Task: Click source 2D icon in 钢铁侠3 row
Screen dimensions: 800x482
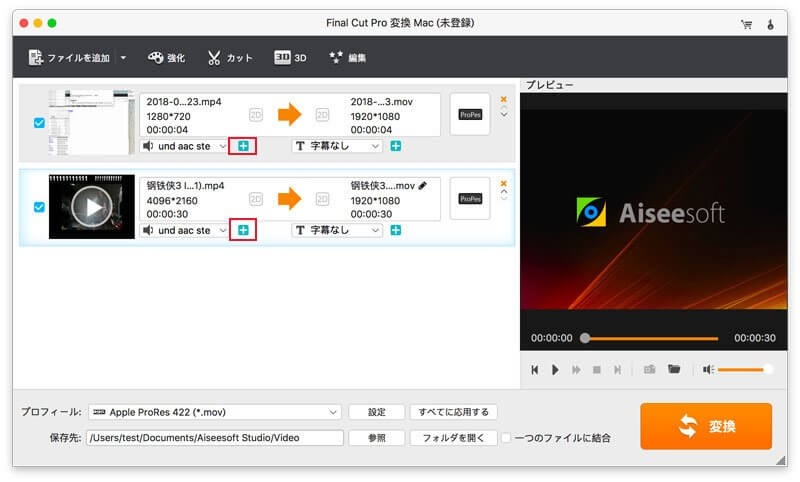Action: point(256,199)
